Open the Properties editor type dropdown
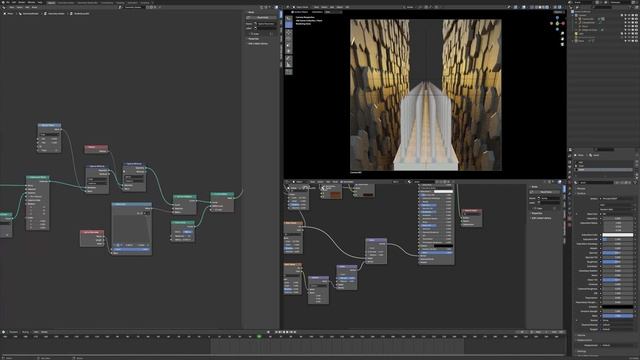 click(571, 150)
